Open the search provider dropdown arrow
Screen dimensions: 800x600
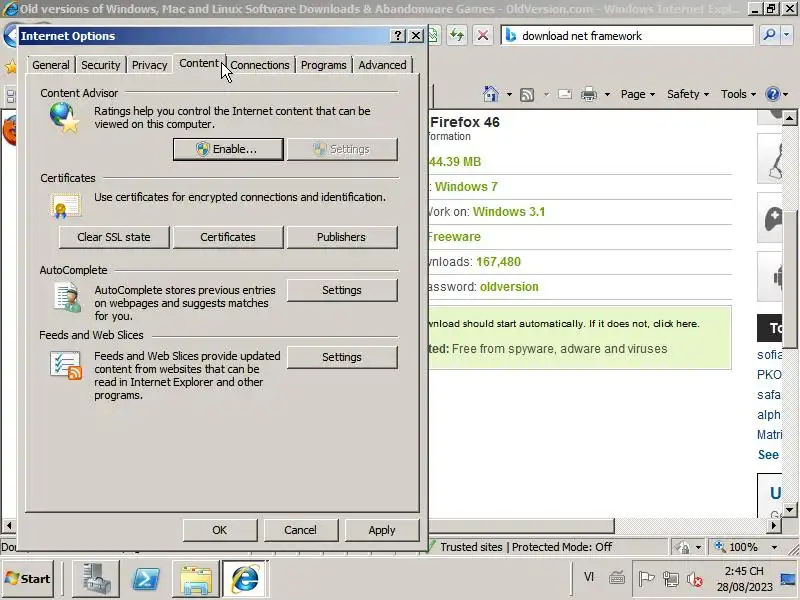(x=787, y=35)
